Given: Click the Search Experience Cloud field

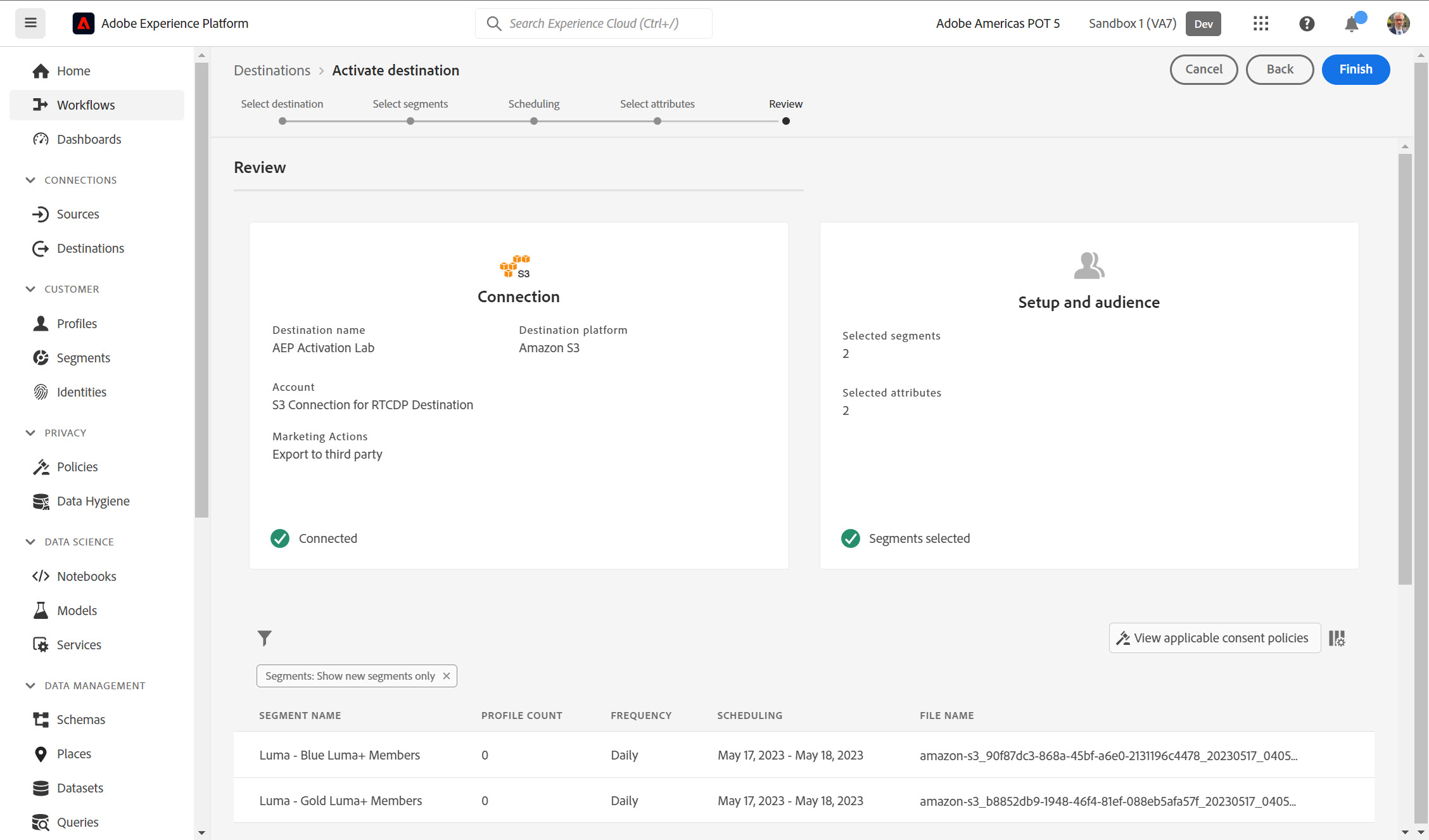Looking at the screenshot, I should tap(594, 23).
